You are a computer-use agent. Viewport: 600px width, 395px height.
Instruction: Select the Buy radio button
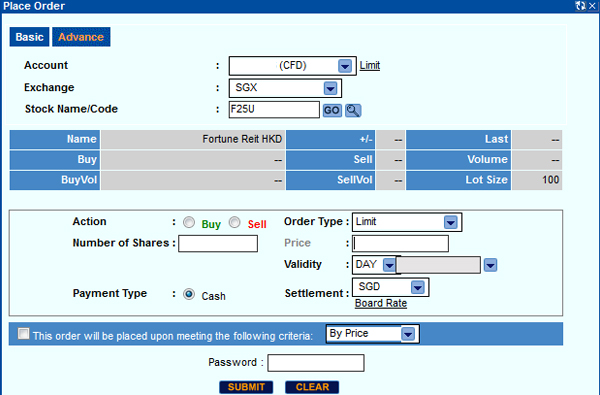(x=189, y=222)
